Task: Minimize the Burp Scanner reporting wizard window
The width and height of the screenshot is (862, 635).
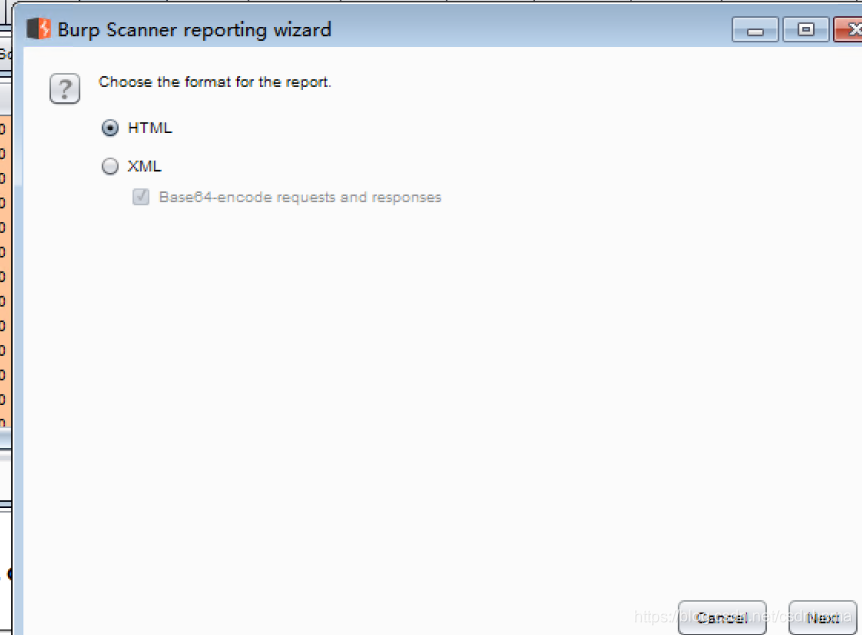Action: 755,30
